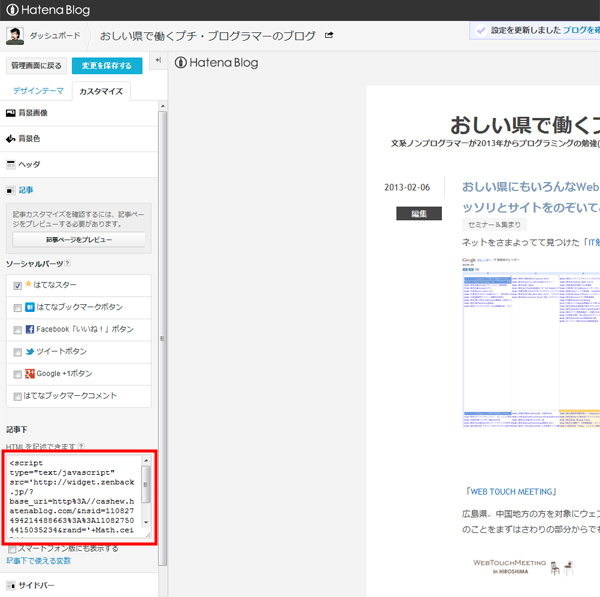Click the preview Hatena Blog logo
The image size is (600, 597).
(x=216, y=62)
